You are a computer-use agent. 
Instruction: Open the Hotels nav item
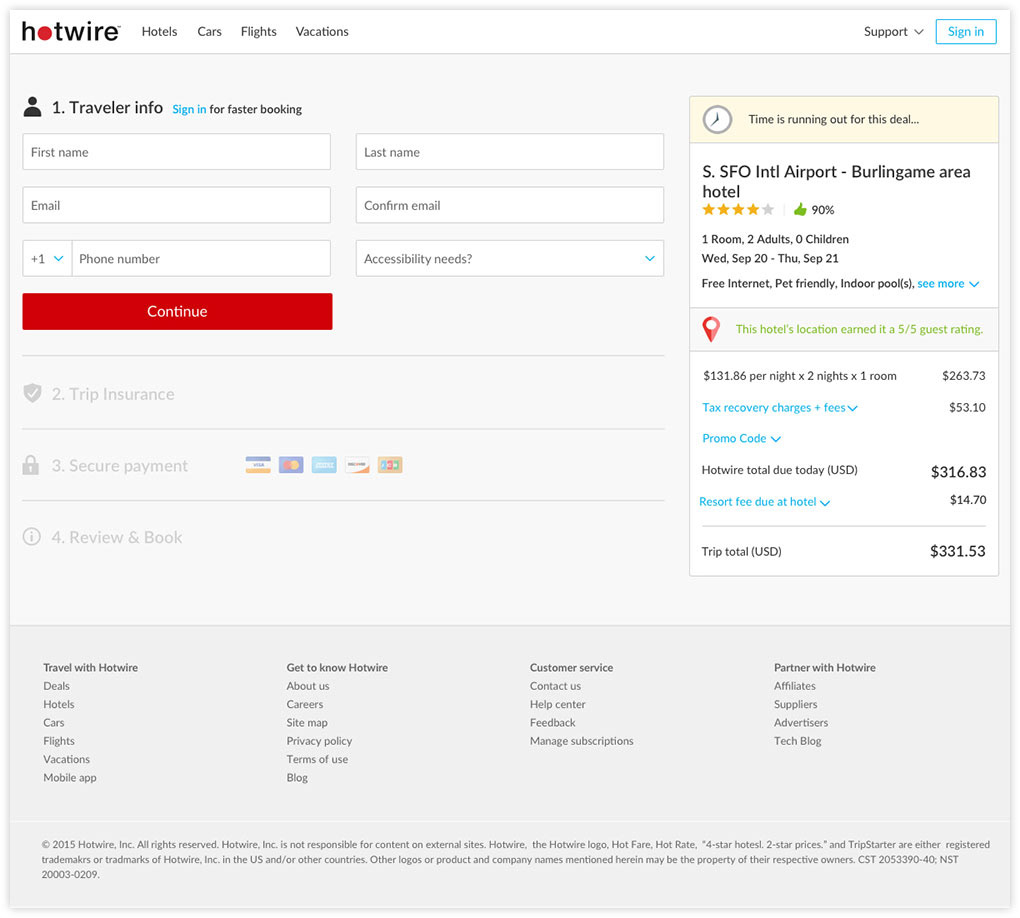(x=159, y=32)
